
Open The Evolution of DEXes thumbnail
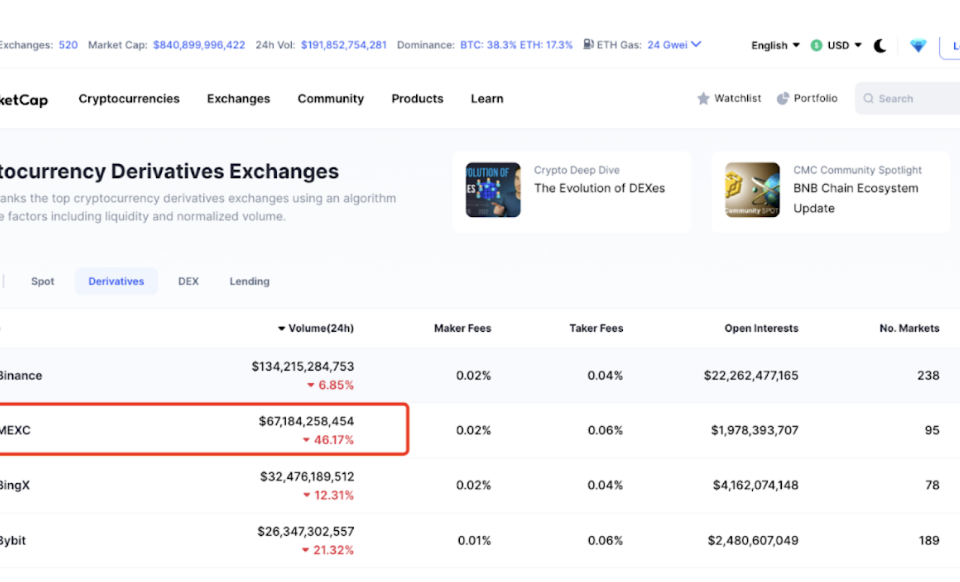tap(493, 190)
